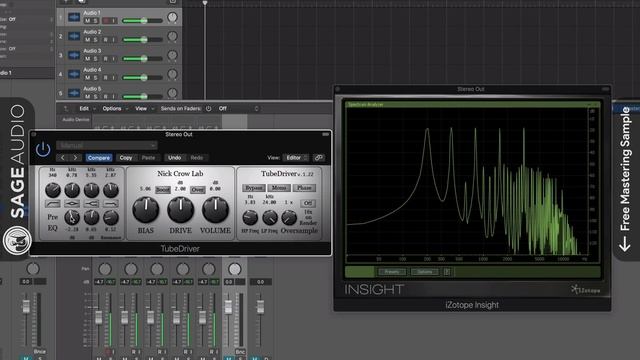Mute the Audio 1 track
This screenshot has height=360, width=640.
[x=87, y=21]
